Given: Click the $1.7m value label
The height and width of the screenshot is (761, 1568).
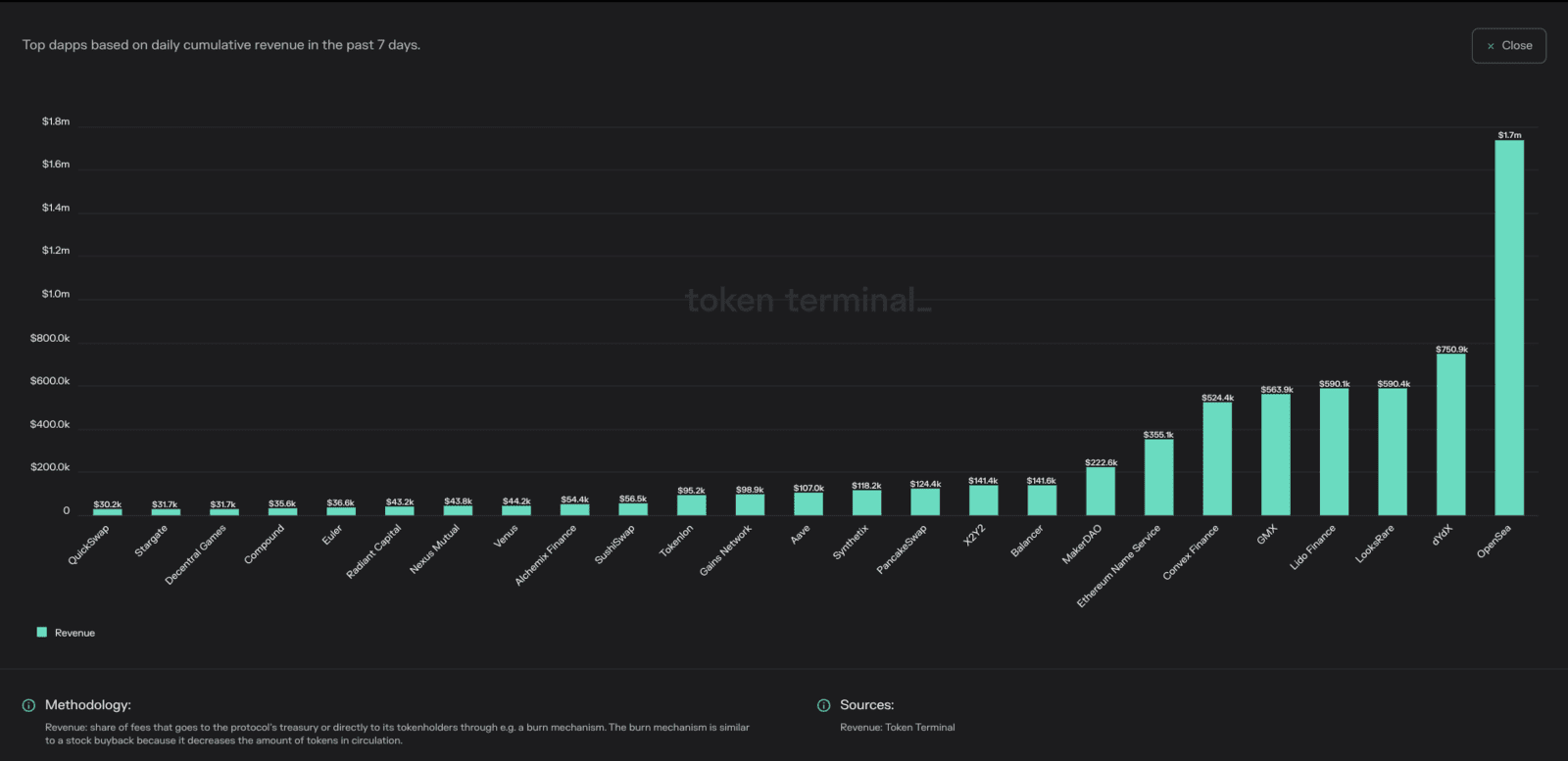Looking at the screenshot, I should click(x=1509, y=135).
